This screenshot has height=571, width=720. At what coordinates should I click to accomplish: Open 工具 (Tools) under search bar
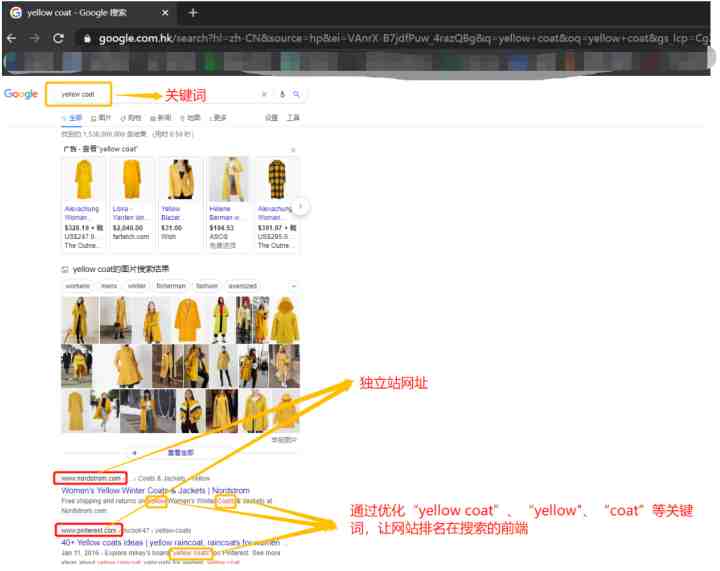pyautogui.click(x=293, y=118)
